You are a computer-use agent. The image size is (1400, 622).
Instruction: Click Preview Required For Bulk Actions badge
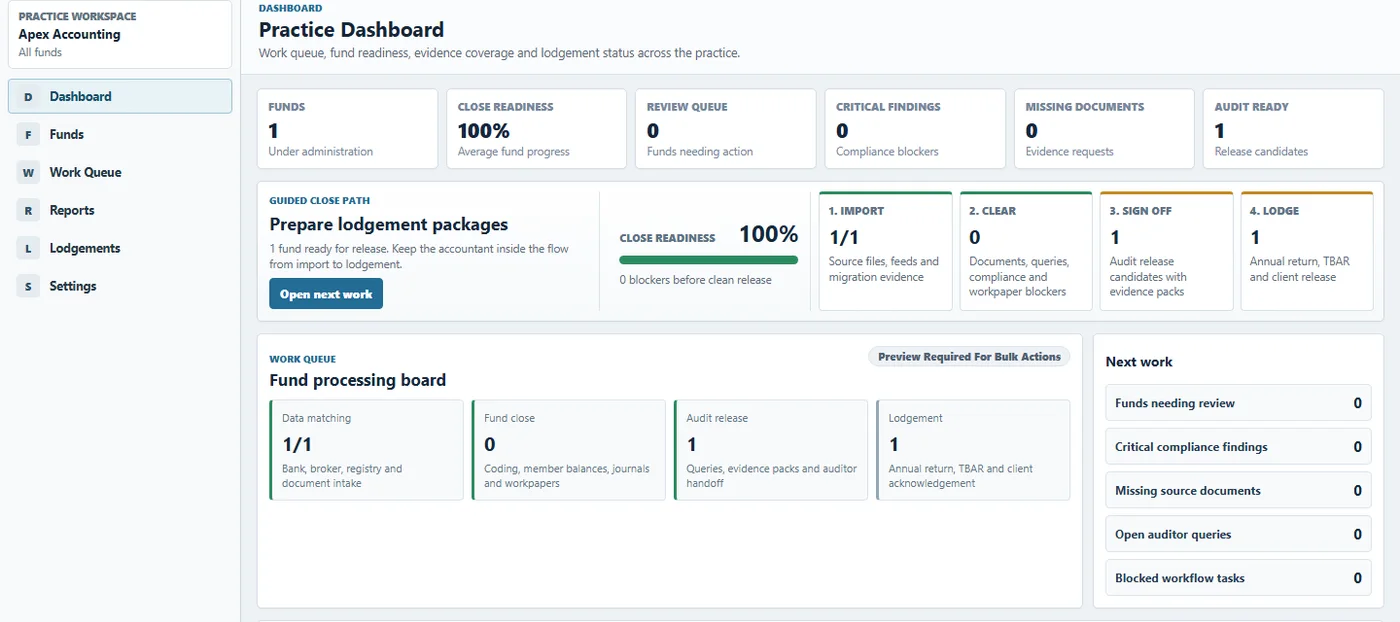[x=969, y=357]
